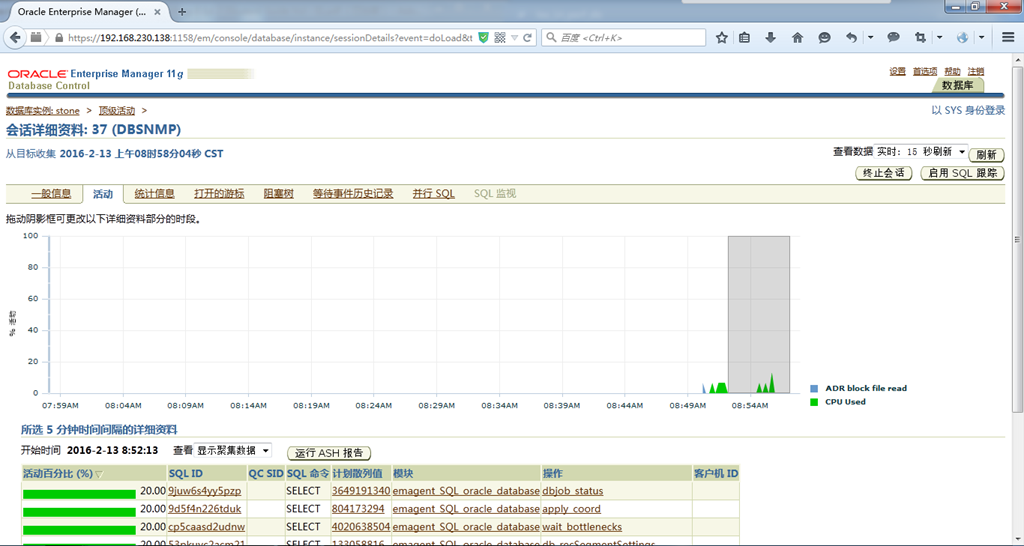Open the 9juw6s4yy5pzp SQL ID link

point(204,491)
